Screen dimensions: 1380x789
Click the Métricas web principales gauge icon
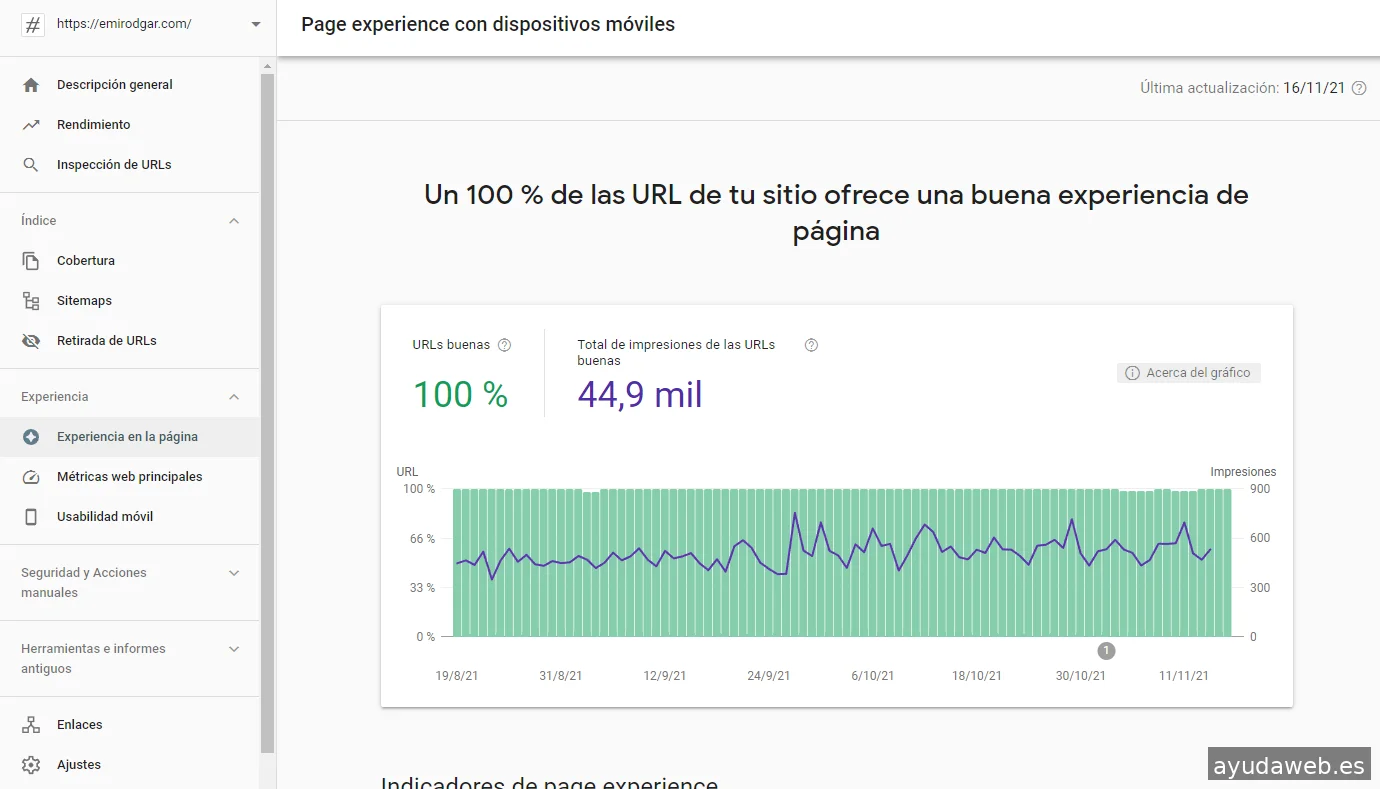tap(31, 477)
